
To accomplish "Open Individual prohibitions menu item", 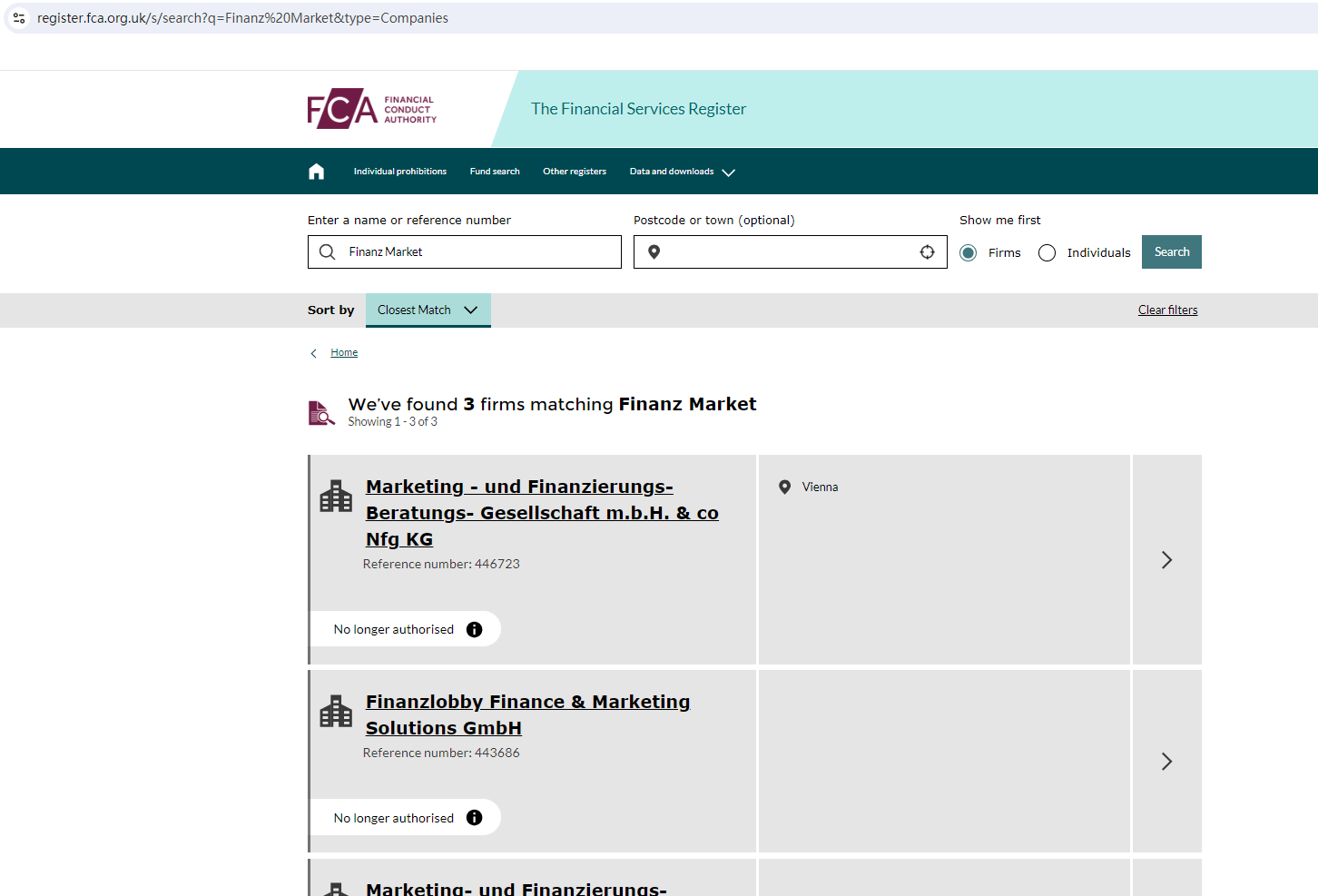I will pyautogui.click(x=399, y=172).
